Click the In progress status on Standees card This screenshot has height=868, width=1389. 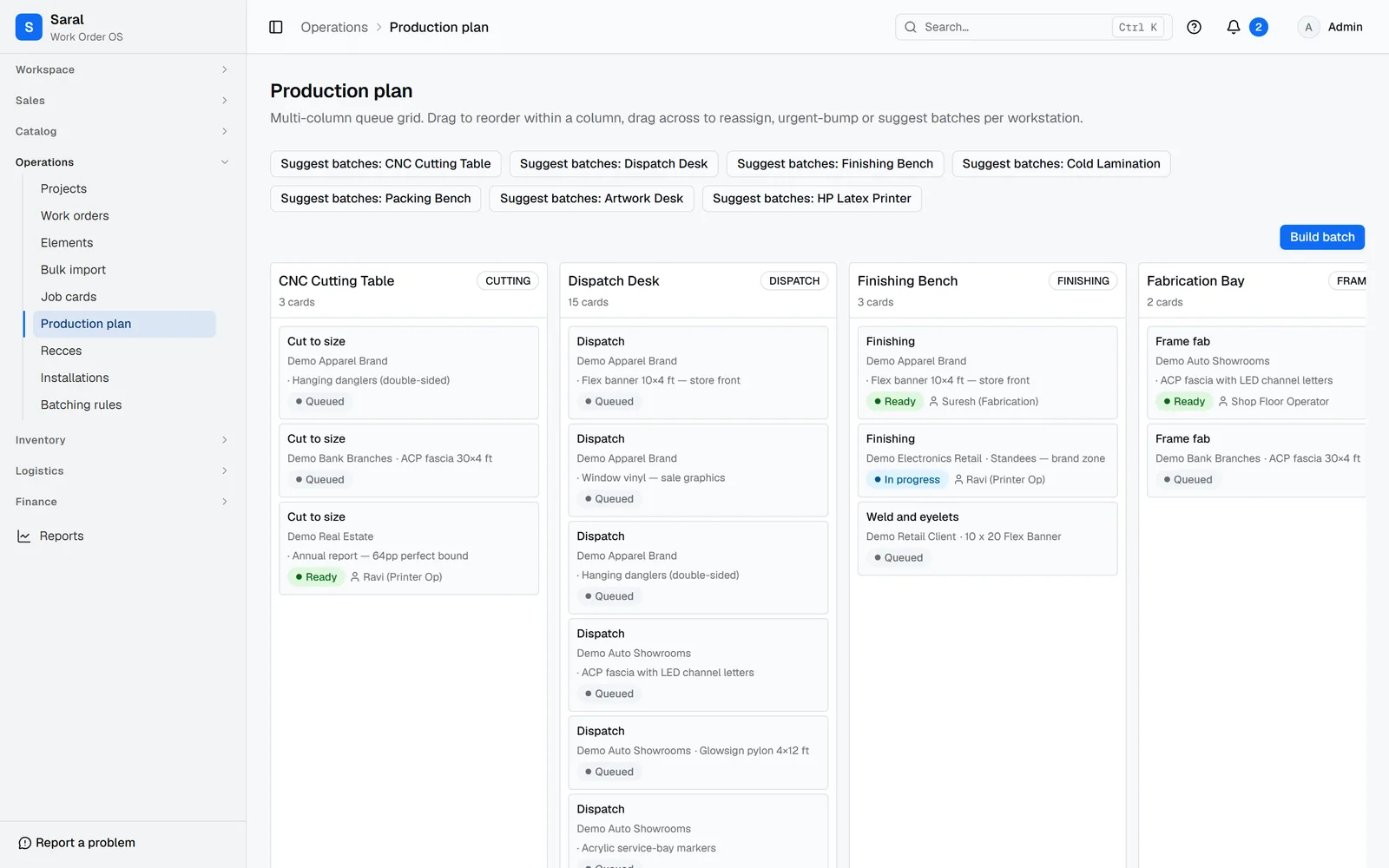[906, 480]
